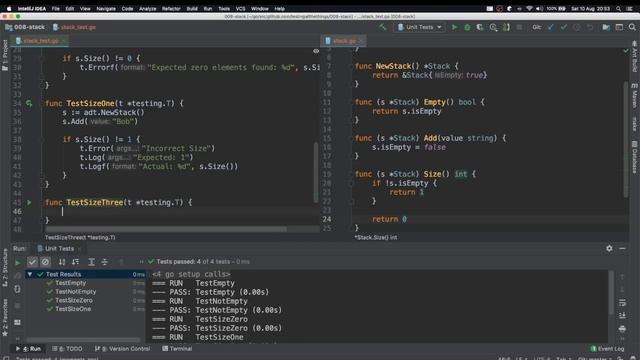
Task: Open the project structure icon in toolbar
Action: (606, 27)
